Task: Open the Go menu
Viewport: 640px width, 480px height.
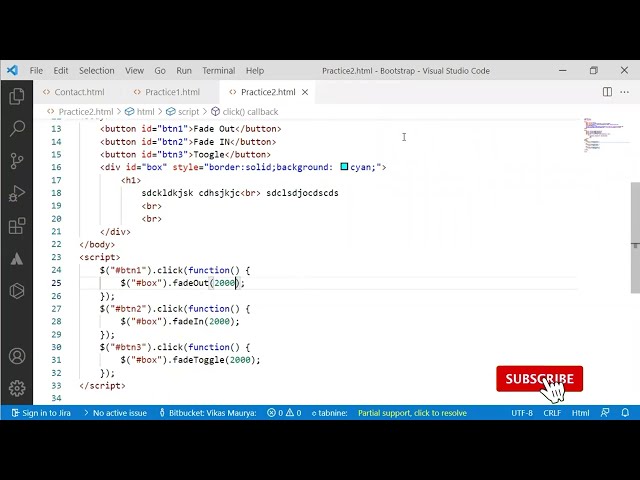Action: (x=160, y=71)
